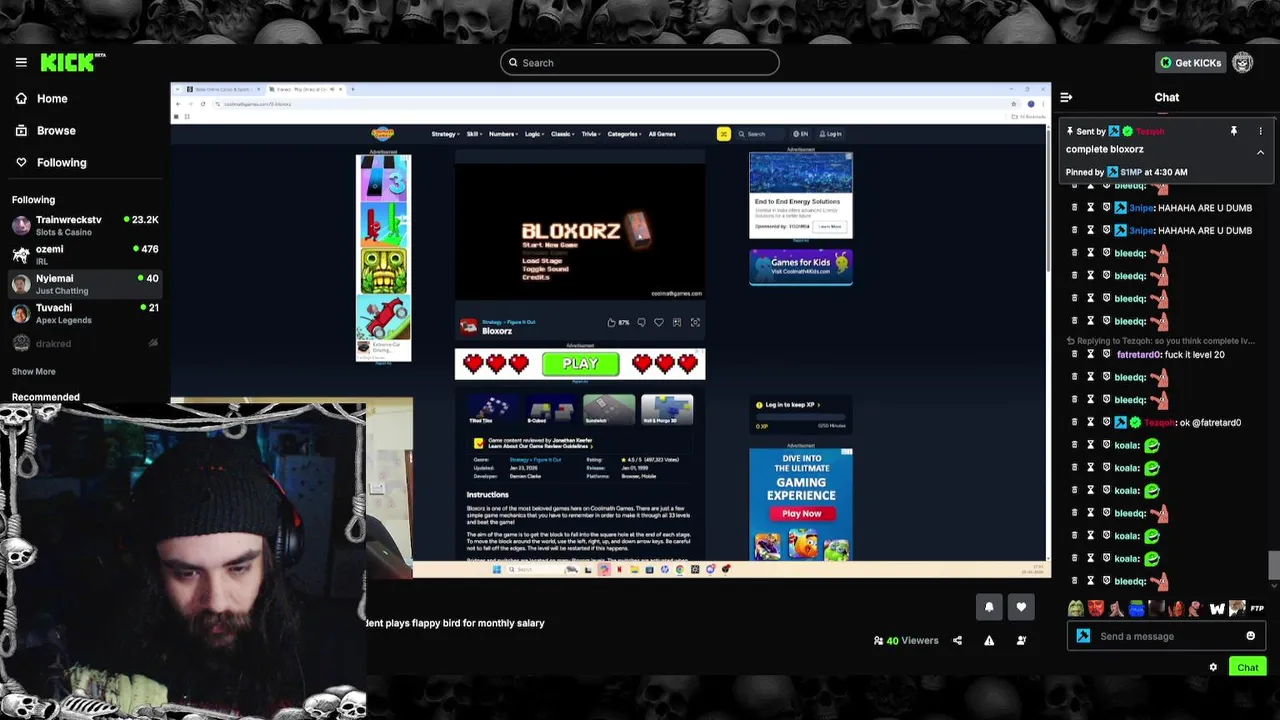Click the yellow random game shuffle button

[723, 133]
